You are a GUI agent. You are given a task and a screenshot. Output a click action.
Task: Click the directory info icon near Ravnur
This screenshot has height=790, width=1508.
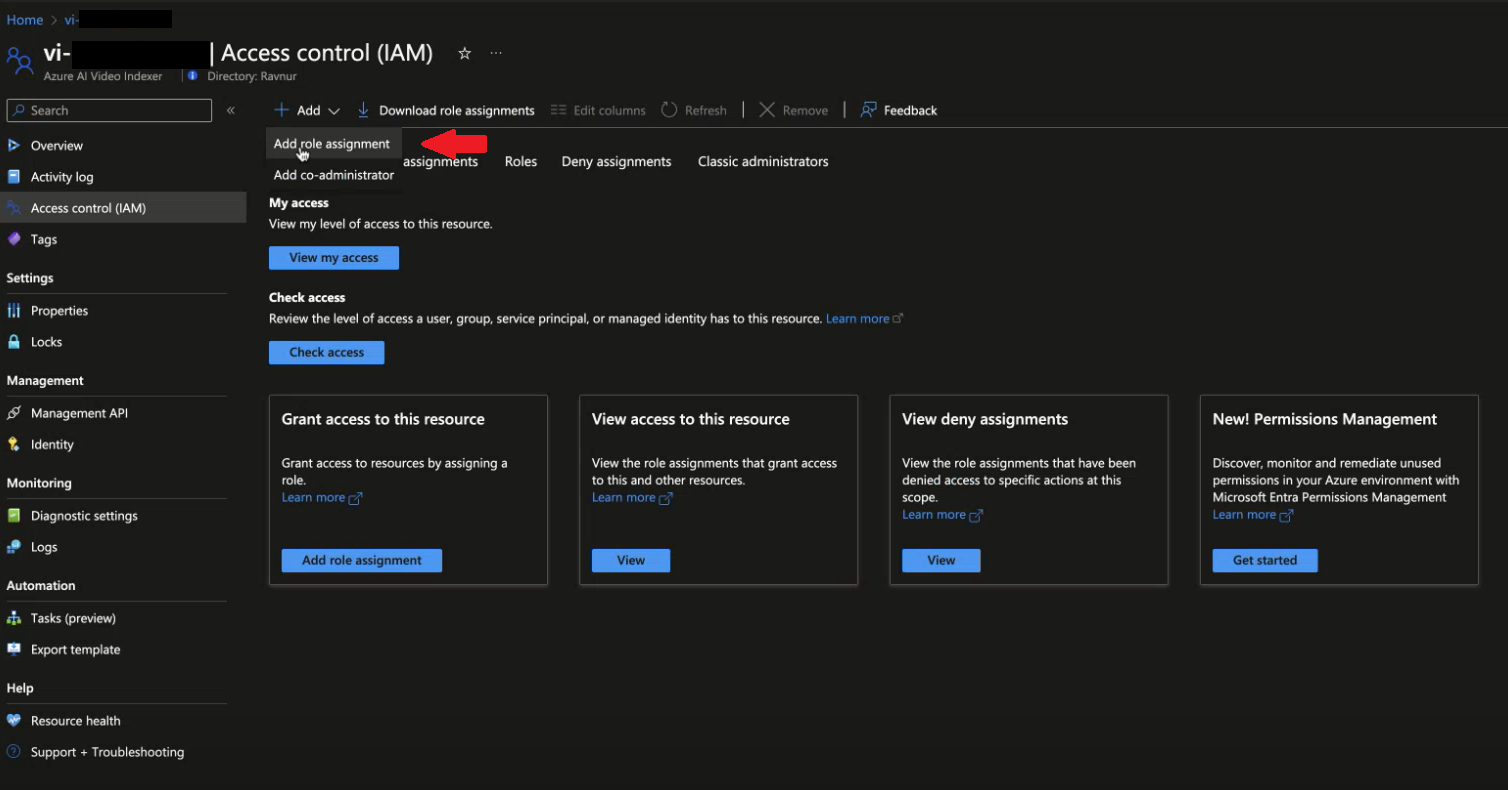pos(193,76)
